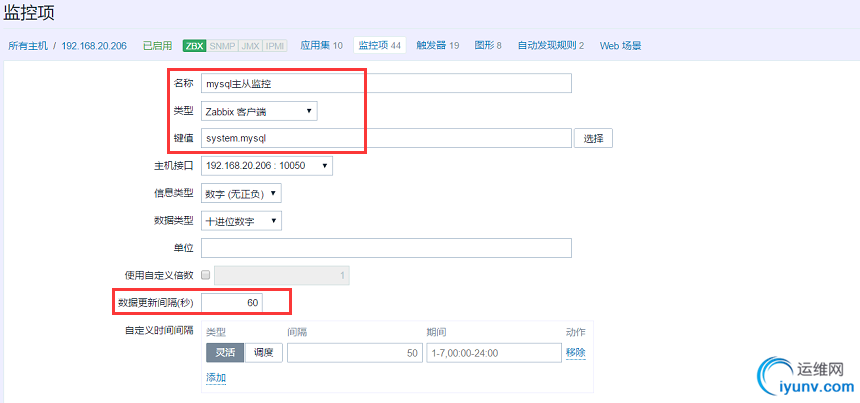Expand the 主机接口 dropdown

click(x=266, y=165)
